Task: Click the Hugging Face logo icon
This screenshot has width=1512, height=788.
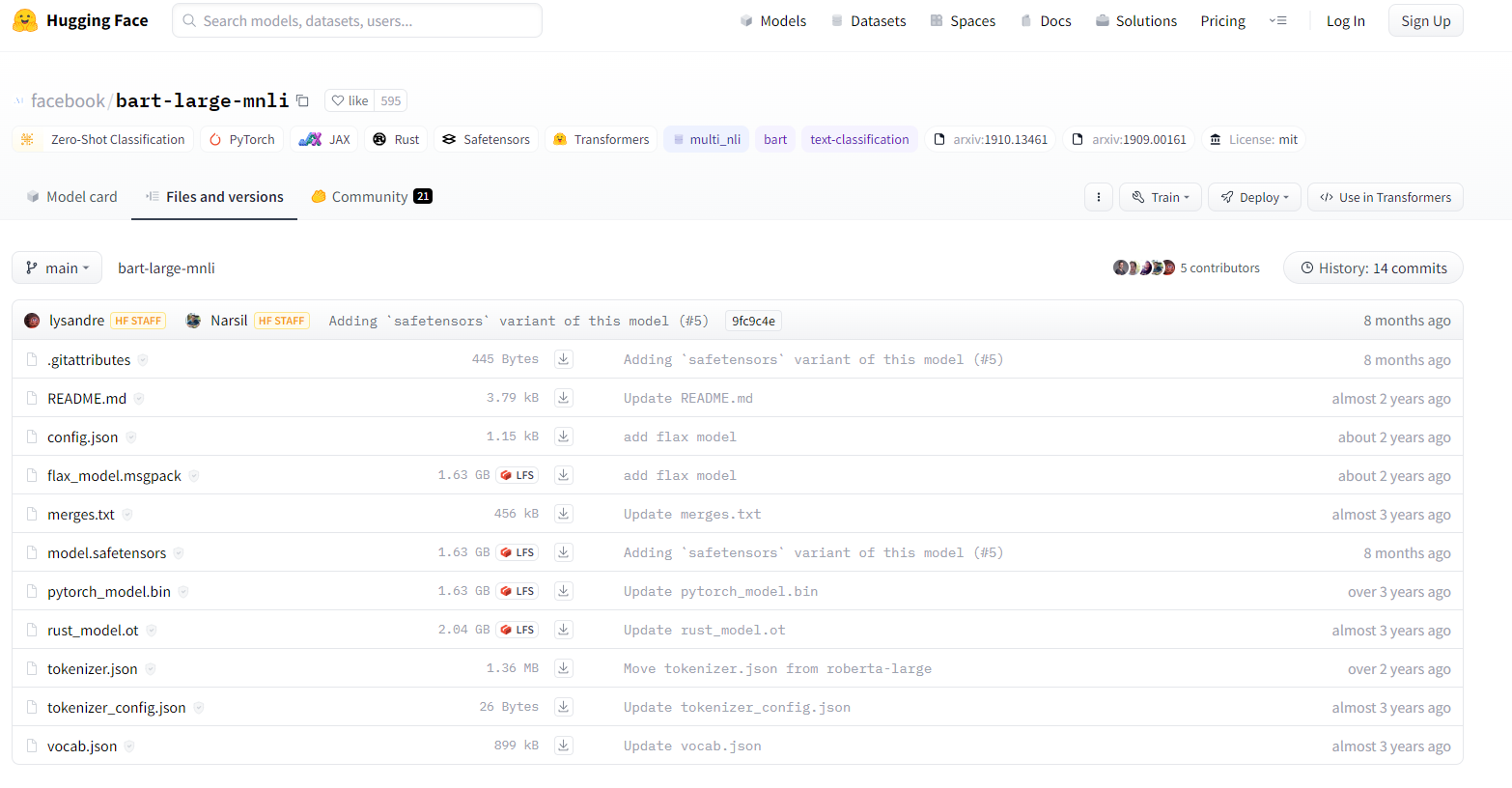Action: pos(25,20)
